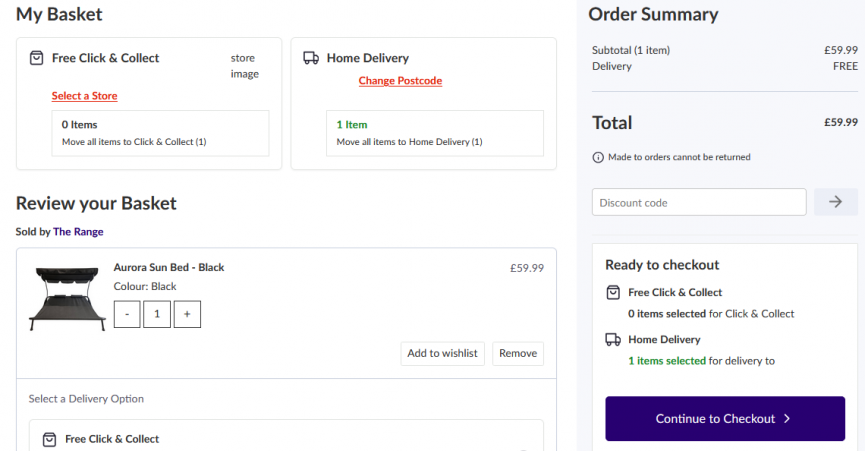This screenshot has height=451, width=865.
Task: Choose Free Click & Collect delivery option
Action: tap(112, 439)
